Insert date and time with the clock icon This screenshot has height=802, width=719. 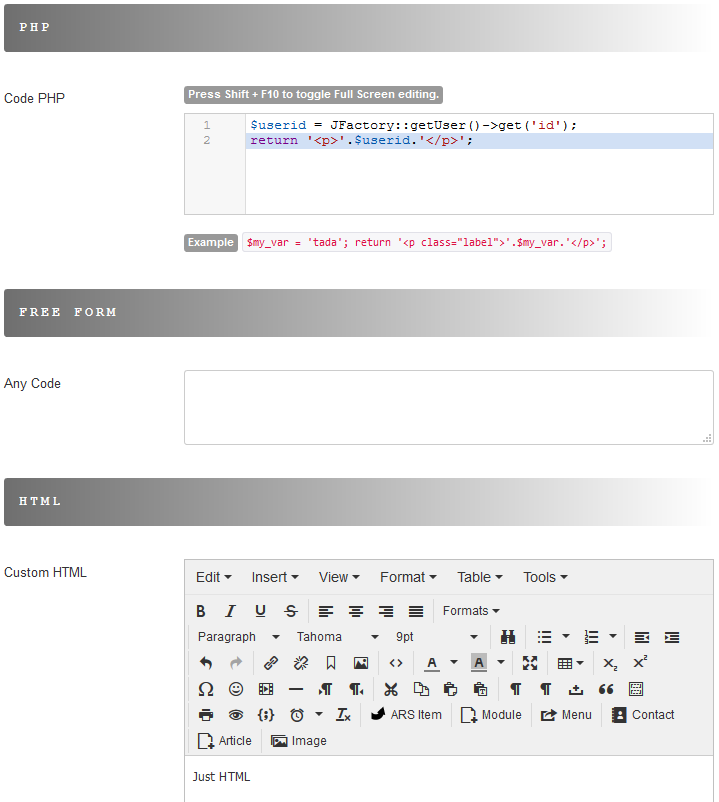pyautogui.click(x=297, y=715)
